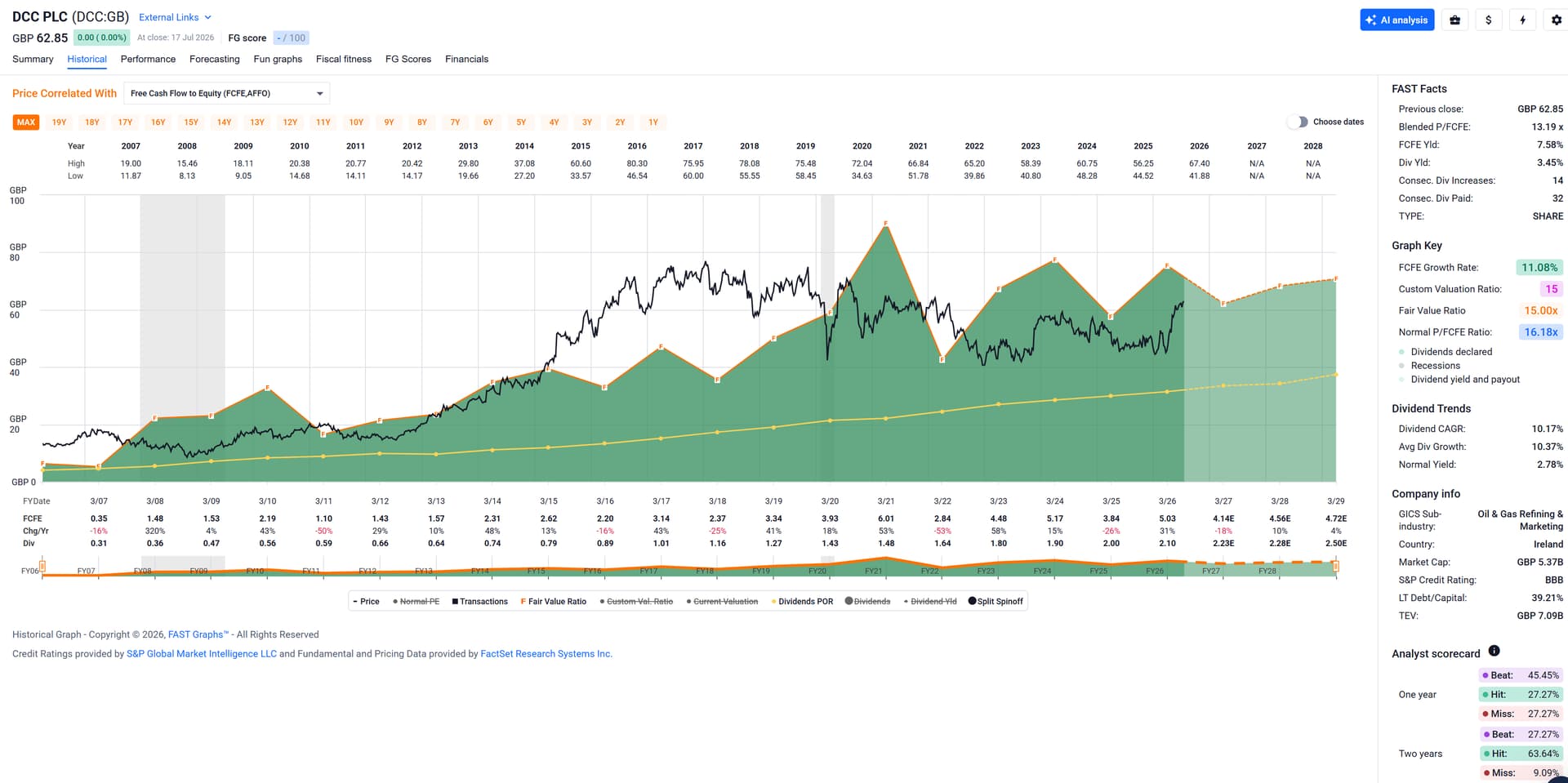
Task: Show Dividend Yld legend series
Action: [930, 602]
